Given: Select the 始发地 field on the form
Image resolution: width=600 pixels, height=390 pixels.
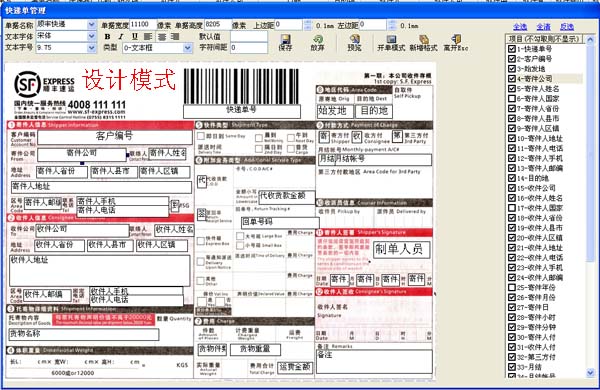Looking at the screenshot, I should point(334,111).
